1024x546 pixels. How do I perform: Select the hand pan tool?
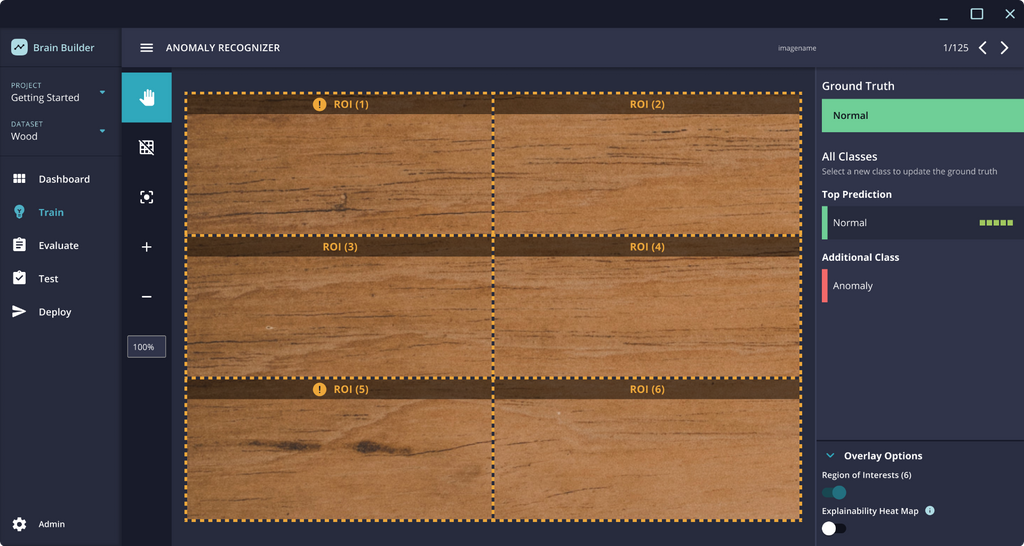coord(147,97)
